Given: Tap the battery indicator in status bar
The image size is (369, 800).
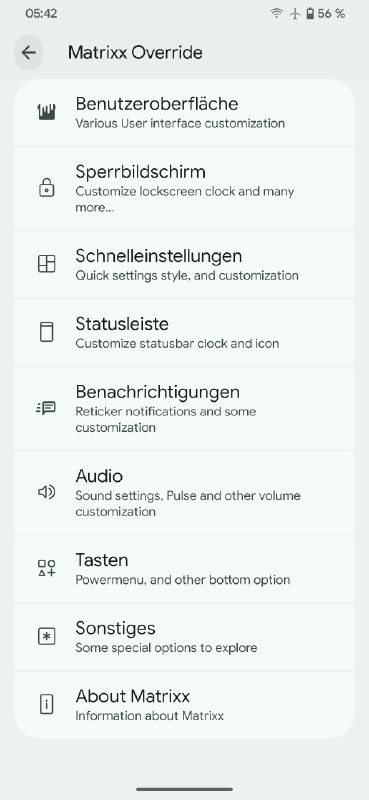Looking at the screenshot, I should [x=325, y=14].
